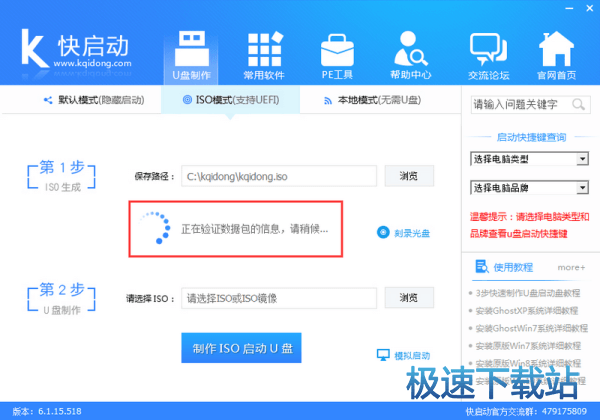Open the PE工具 briefcase icon
The image size is (600, 420).
(x=337, y=50)
